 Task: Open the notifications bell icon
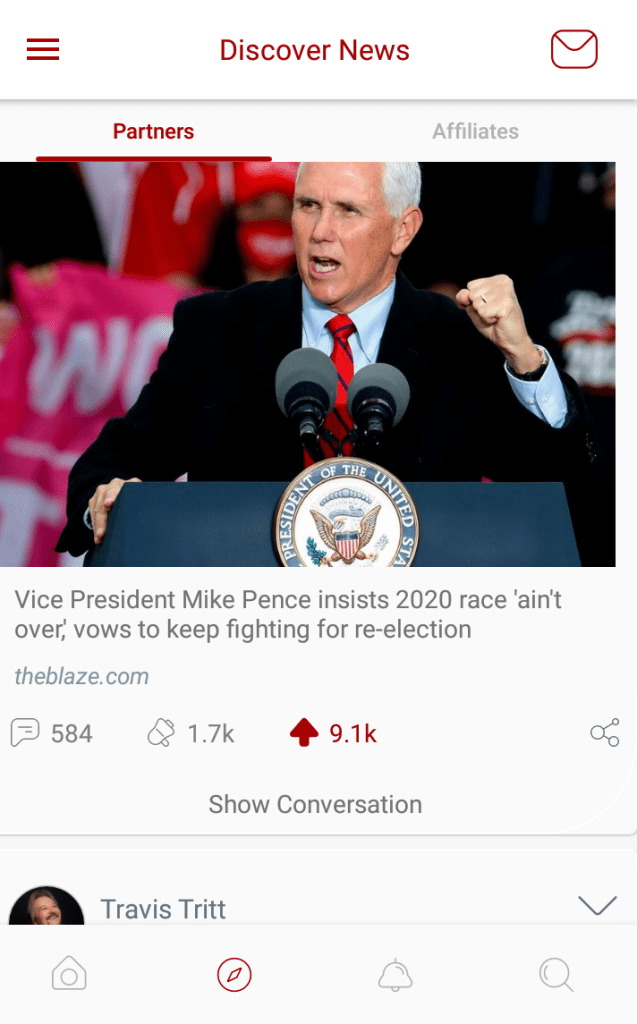tap(395, 975)
